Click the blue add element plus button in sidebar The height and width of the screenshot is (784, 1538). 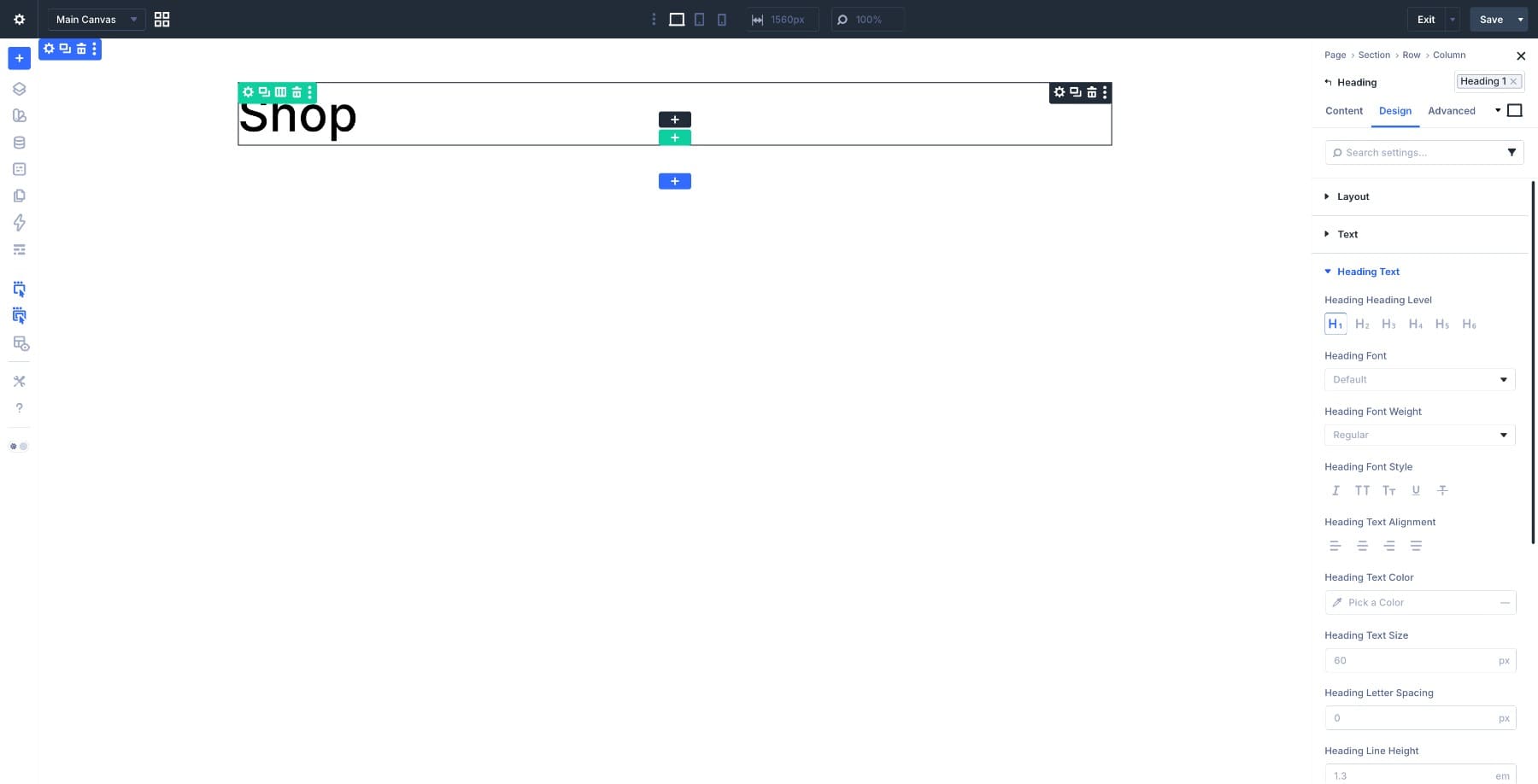[19, 58]
